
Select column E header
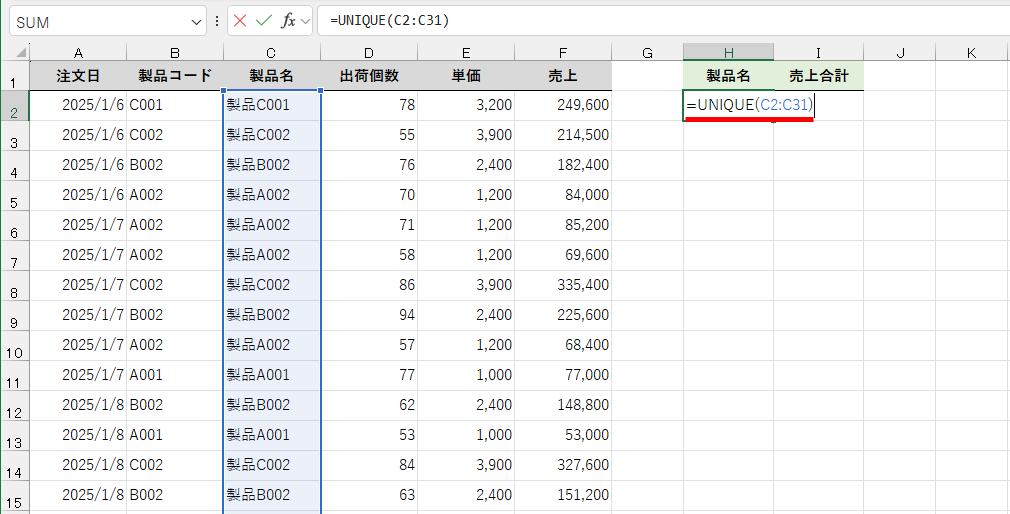[466, 53]
